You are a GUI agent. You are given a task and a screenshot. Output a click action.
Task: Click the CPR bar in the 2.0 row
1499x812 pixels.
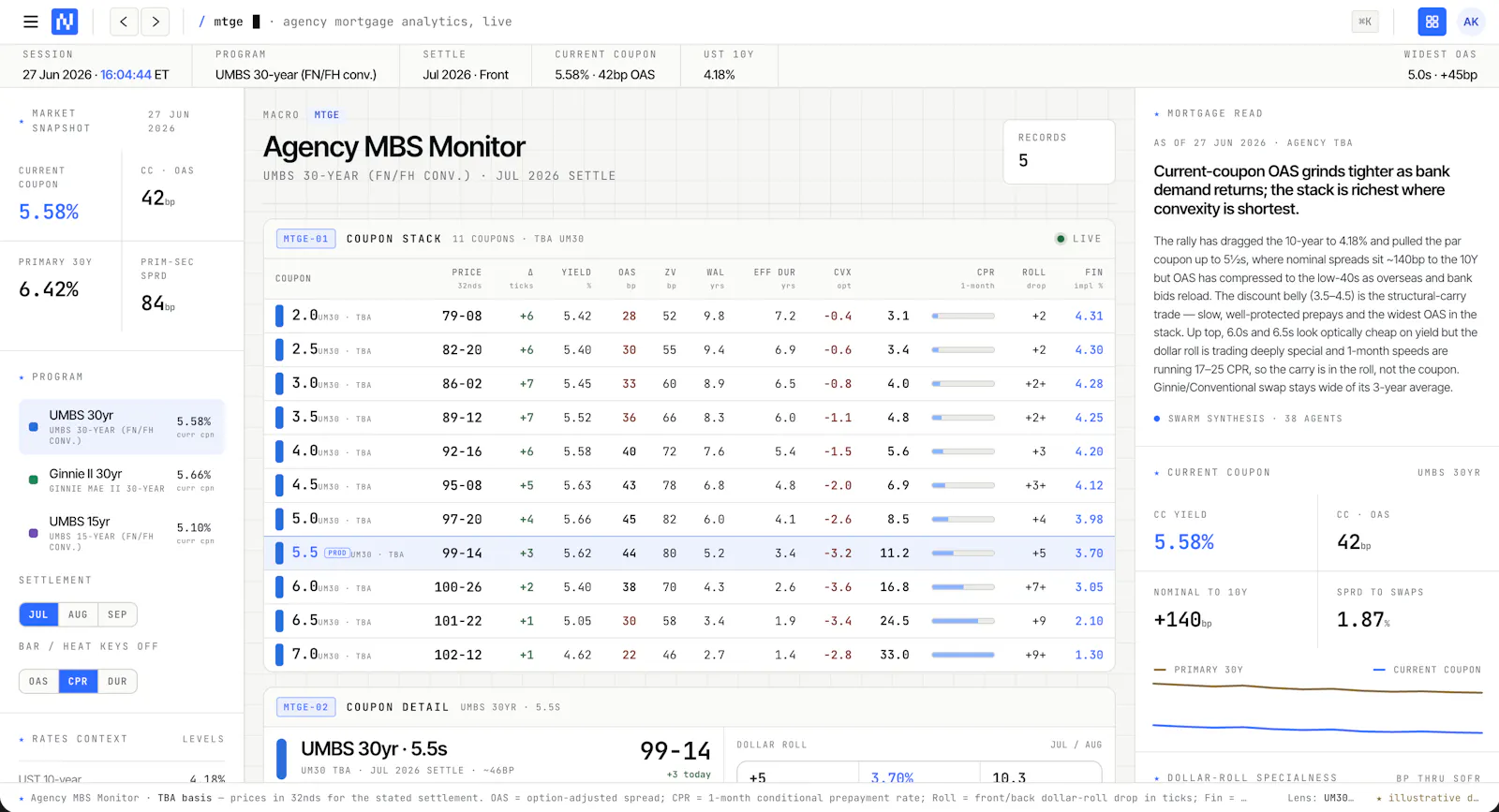point(963,316)
